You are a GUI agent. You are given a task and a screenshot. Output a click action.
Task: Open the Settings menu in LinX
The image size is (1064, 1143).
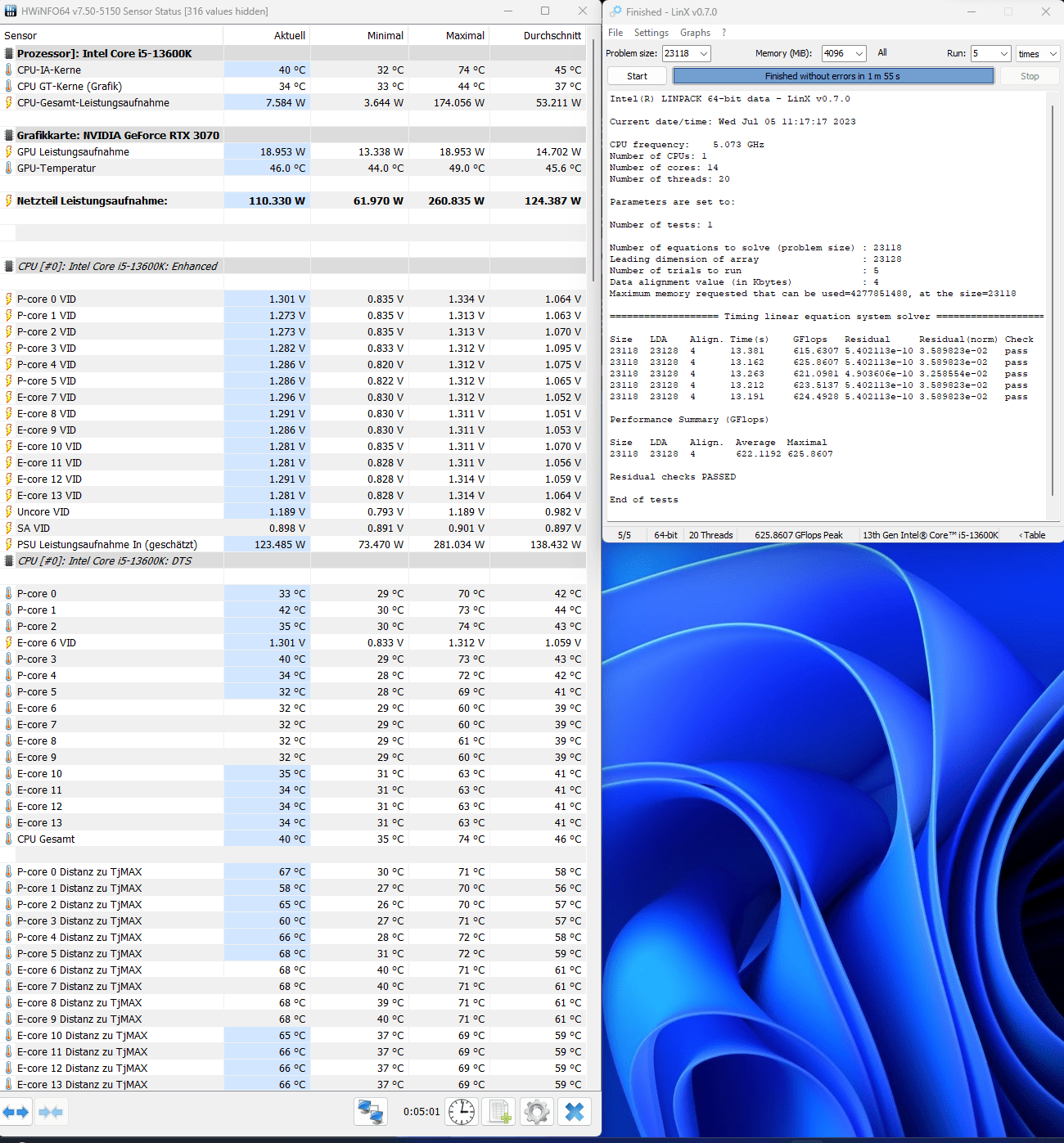(x=651, y=33)
